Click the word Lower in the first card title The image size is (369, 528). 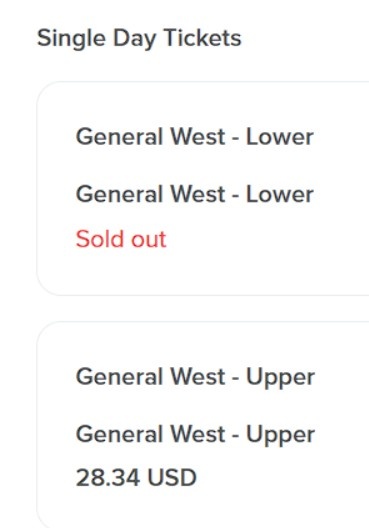[280, 137]
